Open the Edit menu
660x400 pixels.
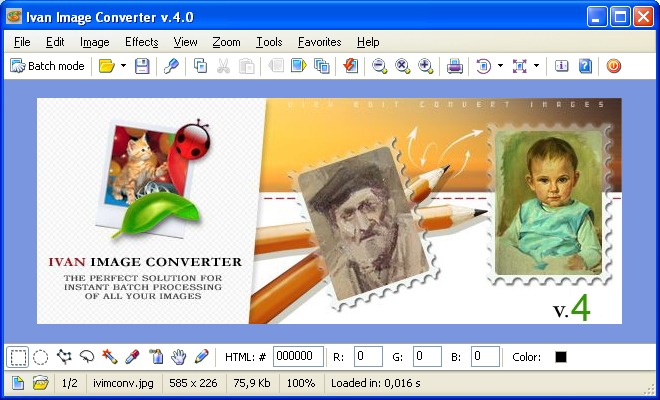[x=55, y=42]
